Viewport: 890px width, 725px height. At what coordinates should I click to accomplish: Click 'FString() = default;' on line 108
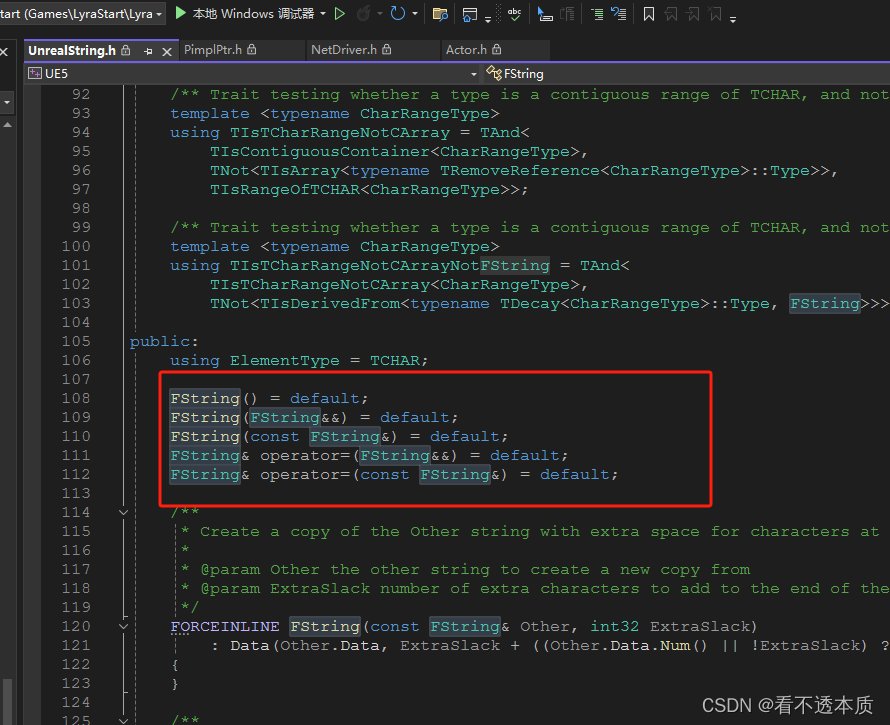click(269, 398)
